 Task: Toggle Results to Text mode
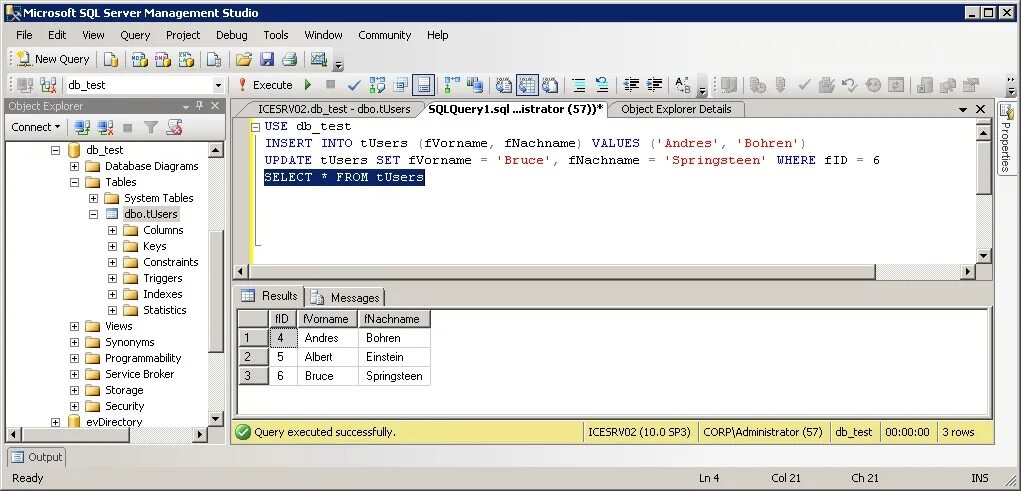point(504,85)
